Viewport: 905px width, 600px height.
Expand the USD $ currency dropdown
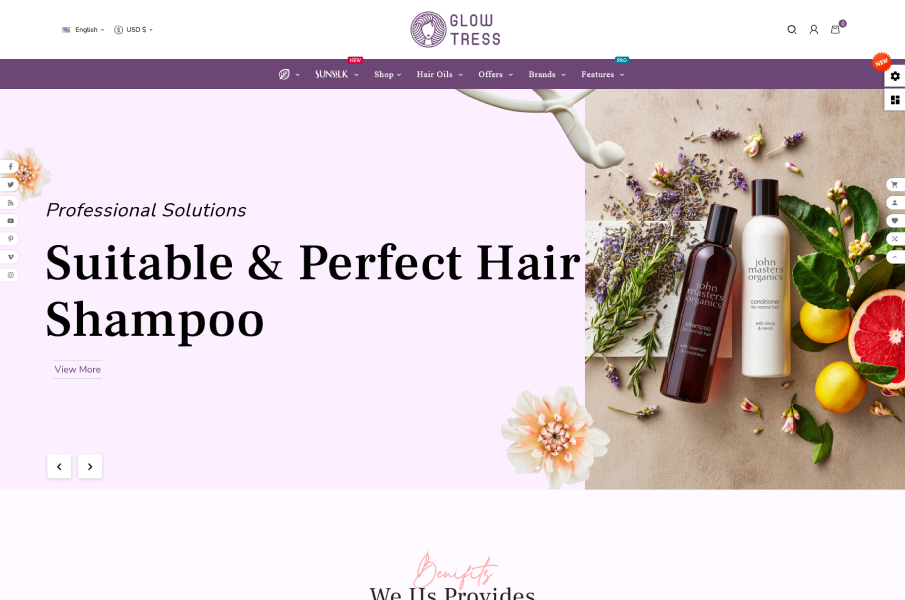pyautogui.click(x=133, y=29)
